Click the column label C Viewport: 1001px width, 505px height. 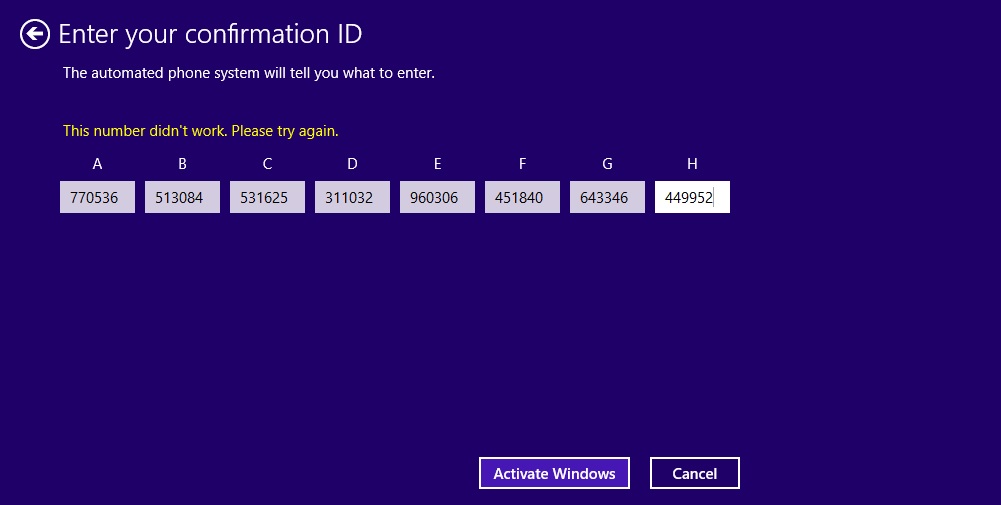click(x=267, y=164)
